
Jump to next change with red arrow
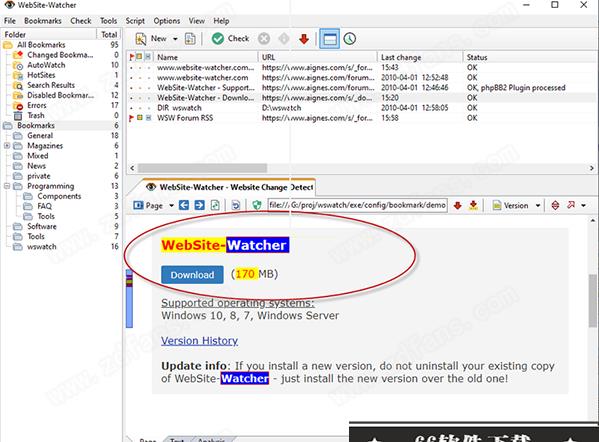457,206
